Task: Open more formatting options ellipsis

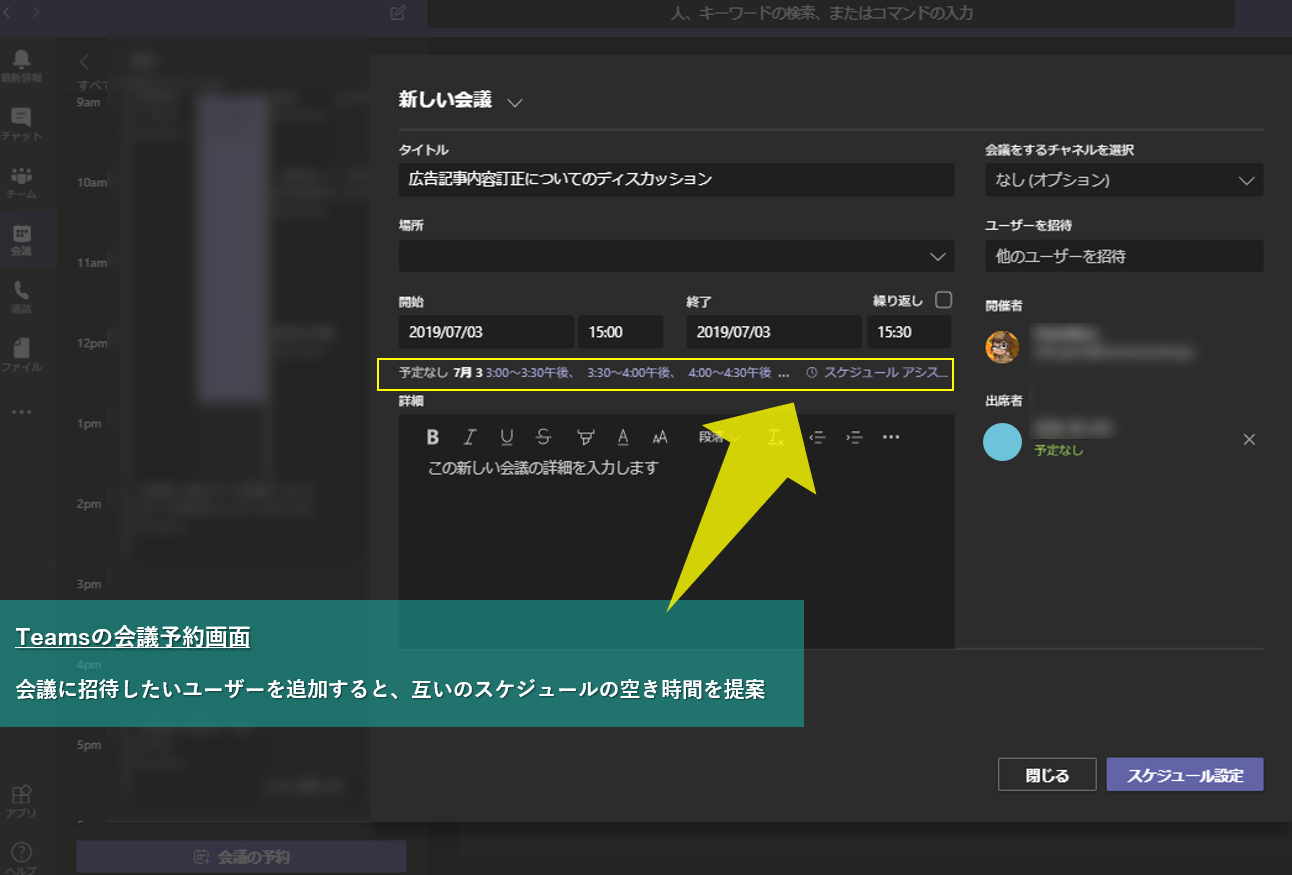Action: 892,437
